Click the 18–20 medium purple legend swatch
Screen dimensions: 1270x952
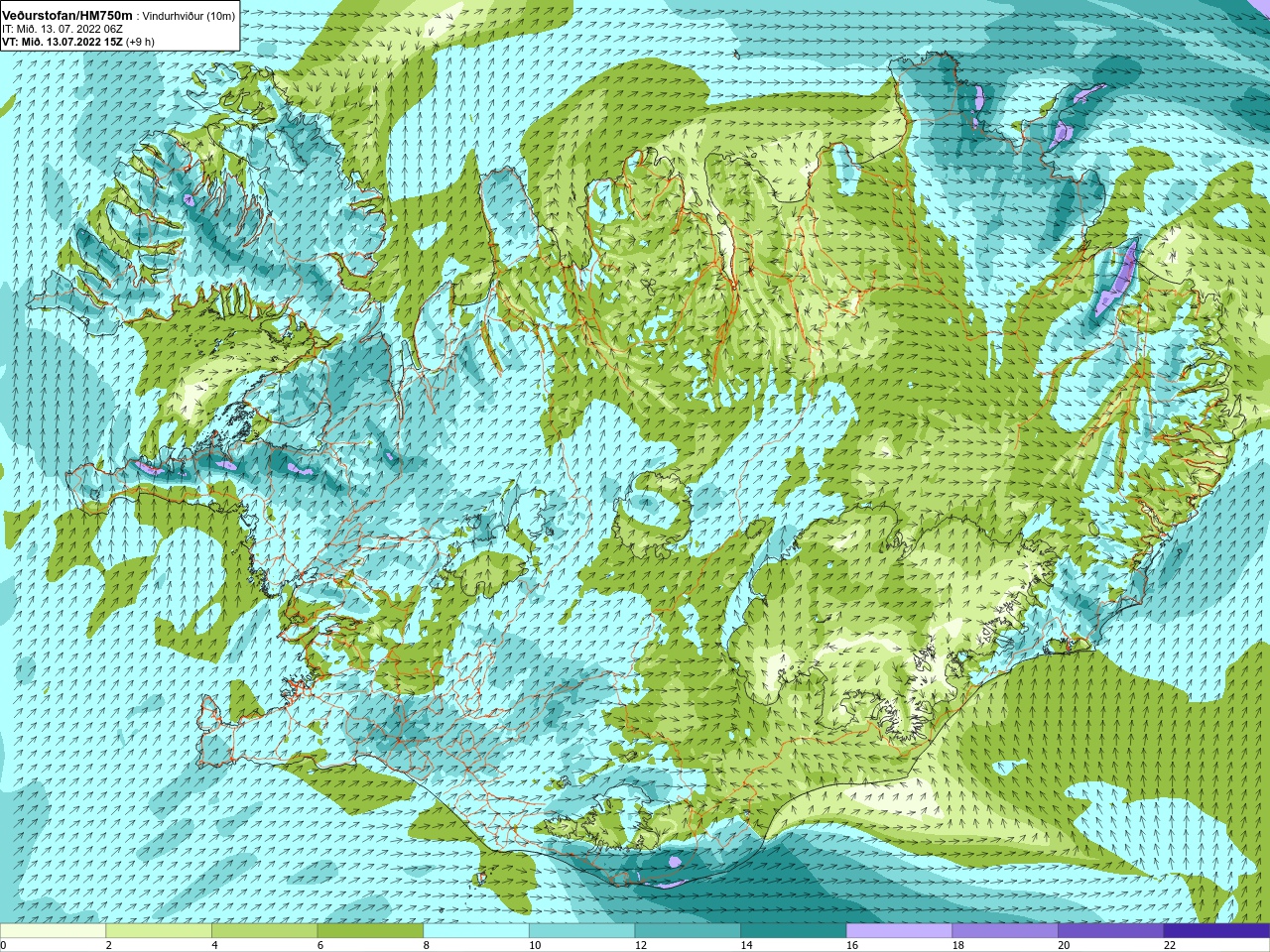coord(1005,931)
